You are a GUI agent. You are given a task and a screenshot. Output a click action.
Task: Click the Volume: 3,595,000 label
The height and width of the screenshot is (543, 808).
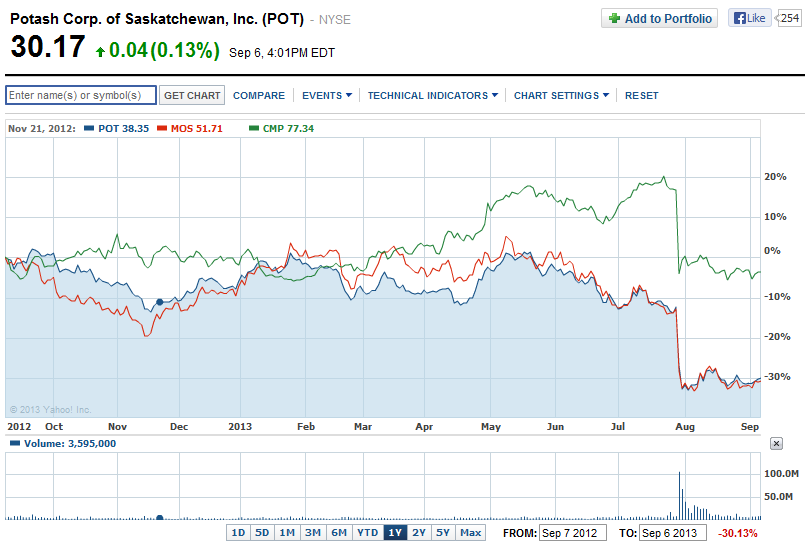tap(70, 444)
